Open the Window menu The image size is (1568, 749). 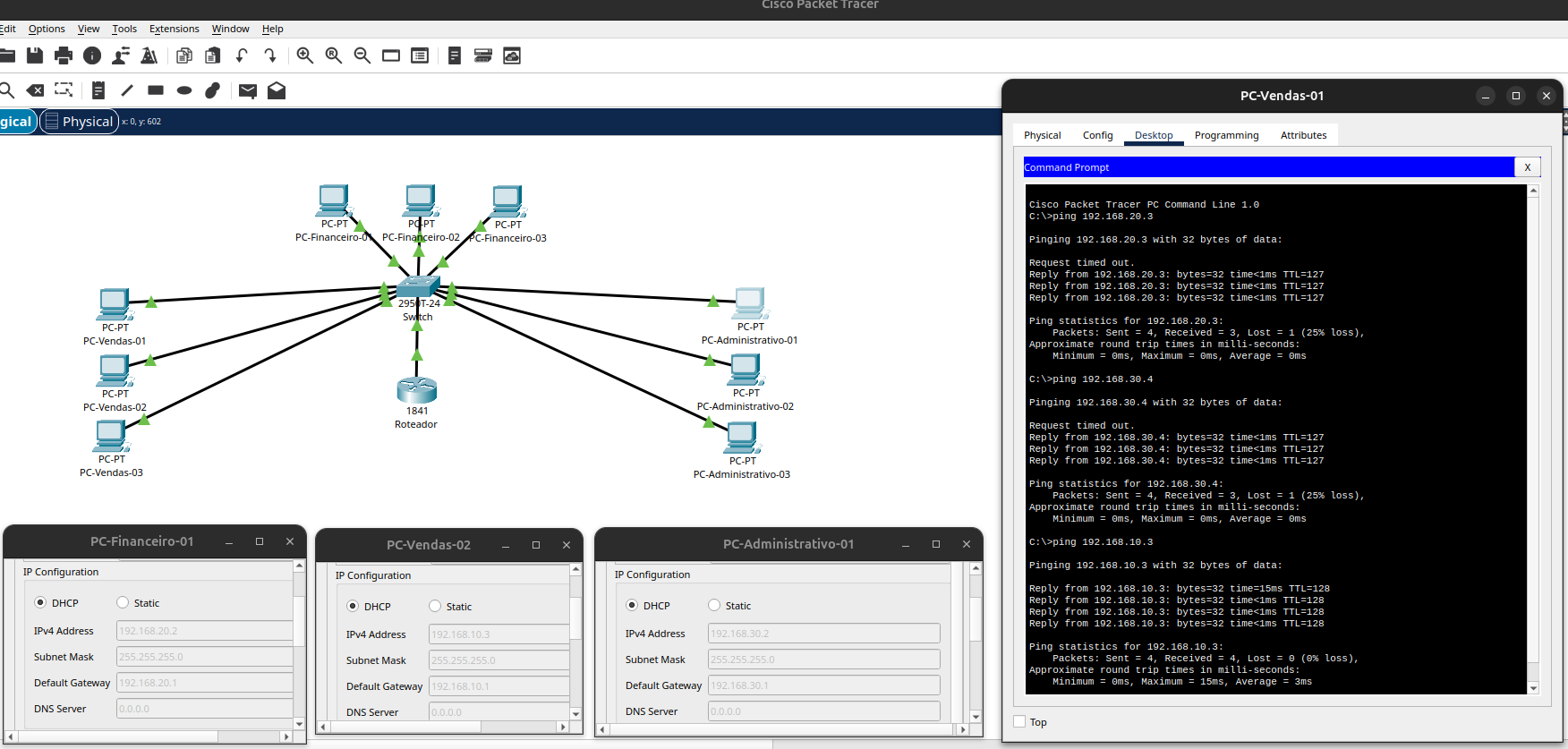click(231, 29)
